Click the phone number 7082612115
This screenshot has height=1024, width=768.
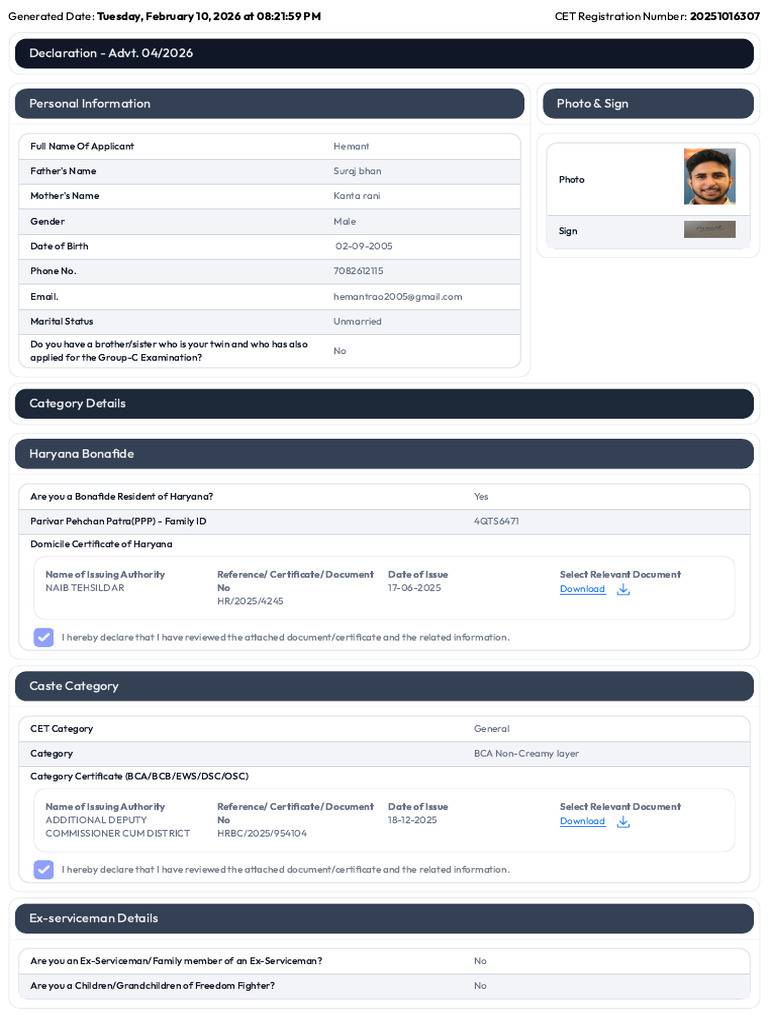click(359, 271)
